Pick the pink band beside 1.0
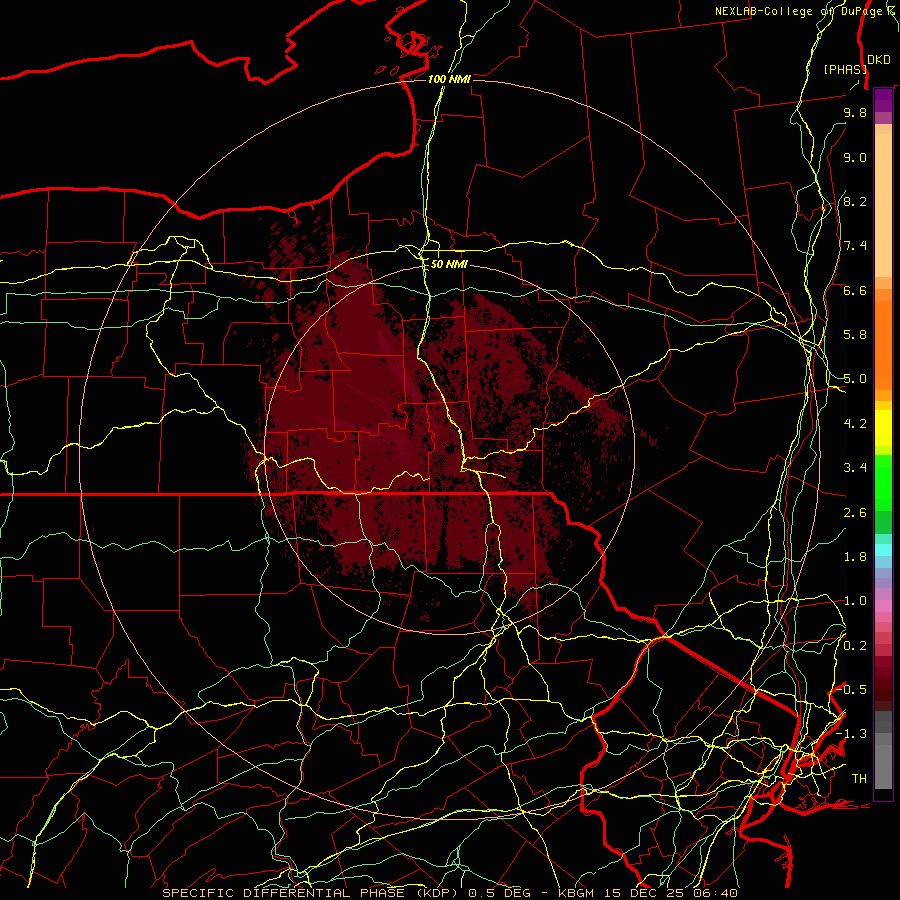Viewport: 900px width, 900px height. (x=883, y=606)
